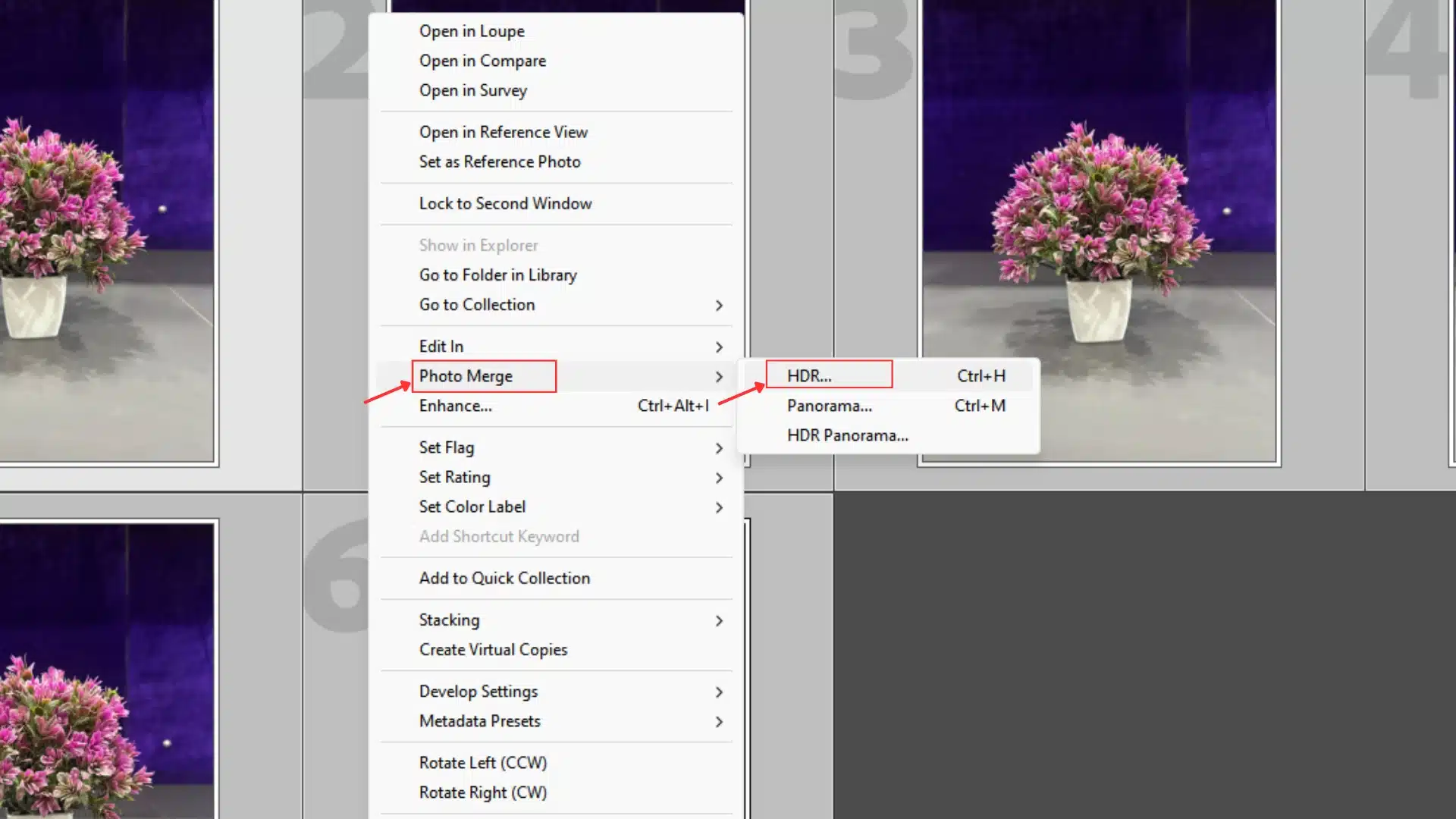1456x819 pixels.
Task: Select Rotate Right CW option
Action: [x=482, y=792]
